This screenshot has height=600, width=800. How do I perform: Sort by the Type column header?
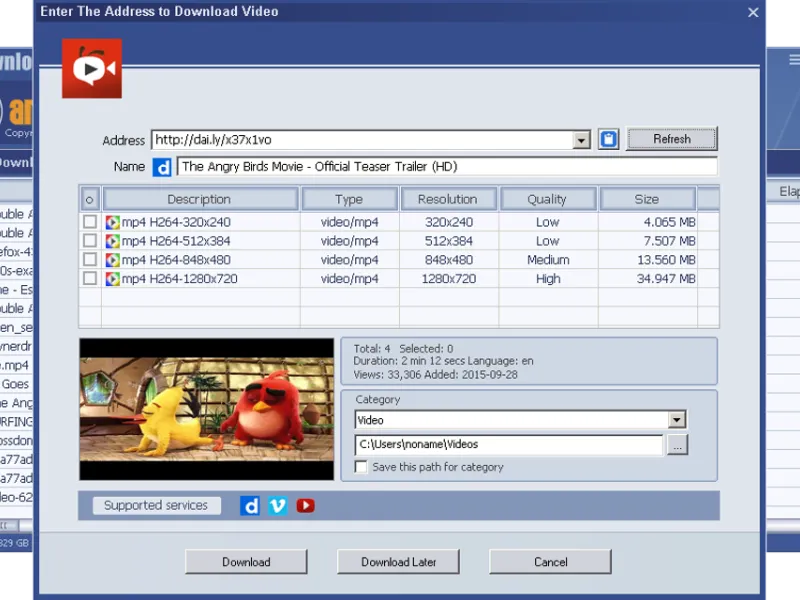[x=349, y=199]
